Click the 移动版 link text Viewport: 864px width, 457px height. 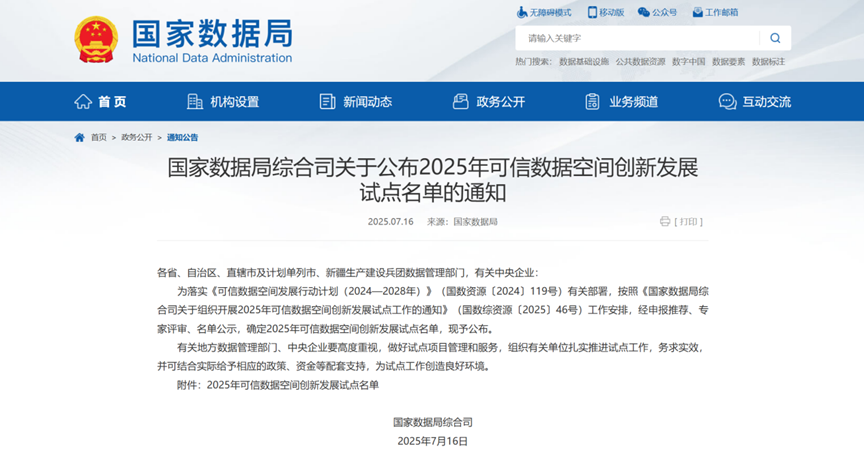(x=612, y=12)
